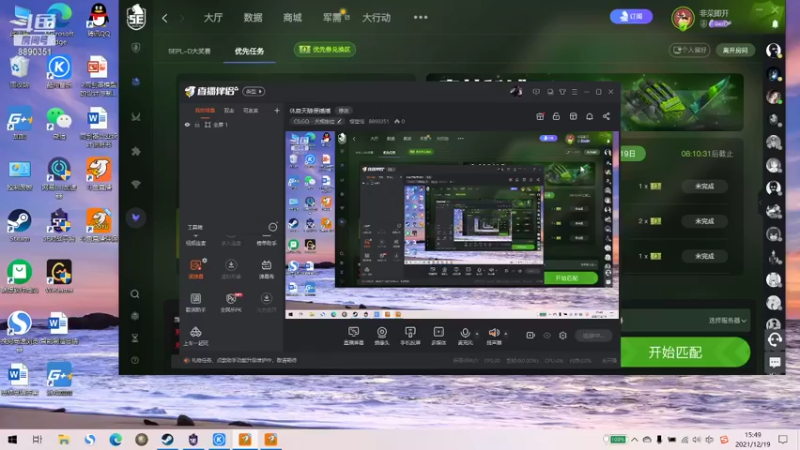Click the first 未完成 task button
Viewport: 800px width, 450px height.
click(x=704, y=186)
